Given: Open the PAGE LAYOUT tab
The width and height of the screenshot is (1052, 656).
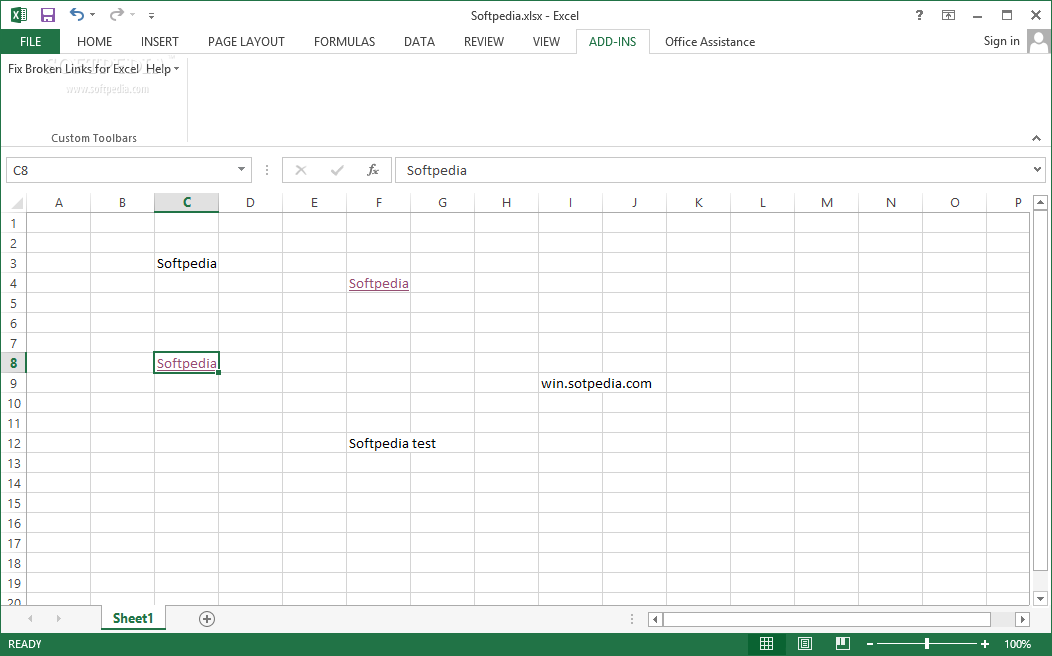Looking at the screenshot, I should click(246, 42).
